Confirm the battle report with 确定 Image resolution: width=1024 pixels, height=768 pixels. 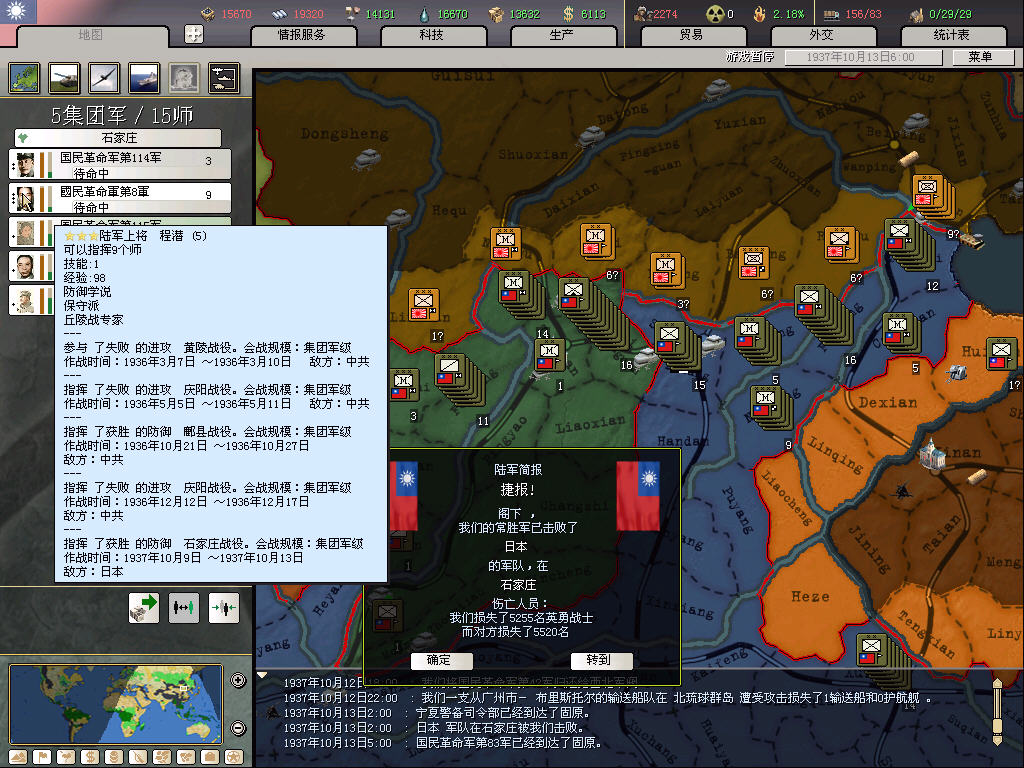pos(440,660)
